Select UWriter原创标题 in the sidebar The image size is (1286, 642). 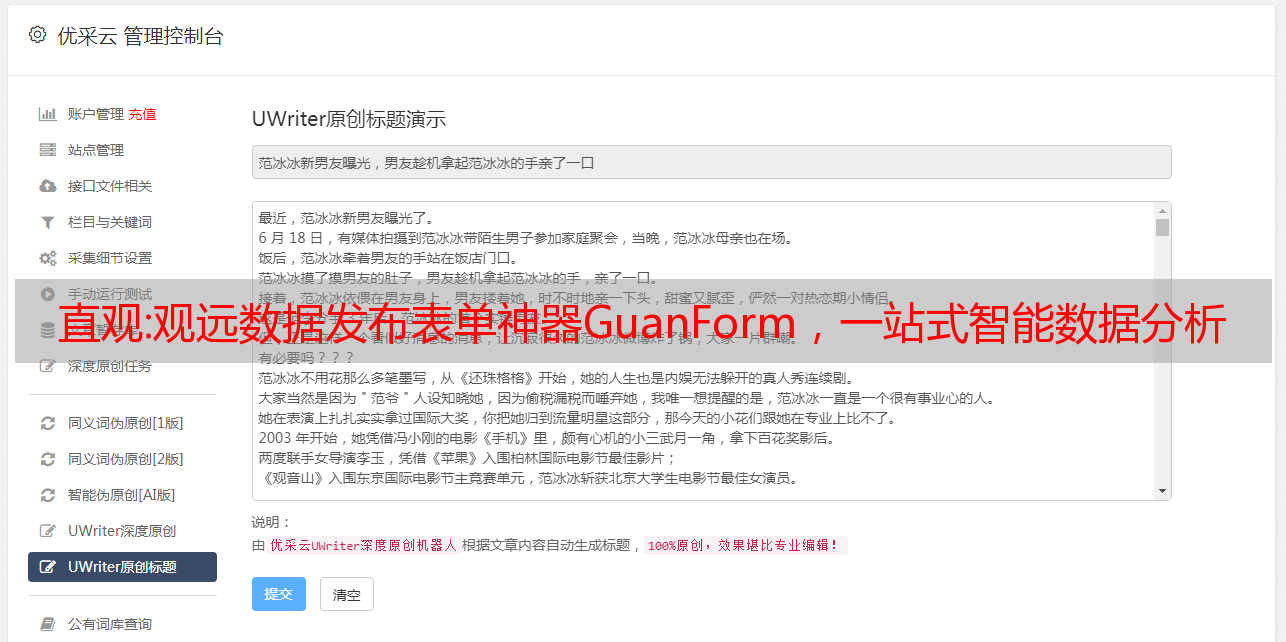coord(122,567)
